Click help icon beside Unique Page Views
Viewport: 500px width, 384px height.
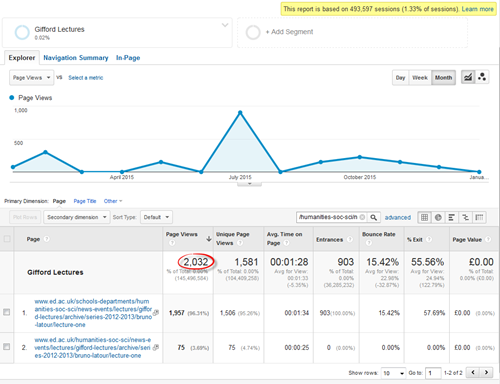coord(240,243)
